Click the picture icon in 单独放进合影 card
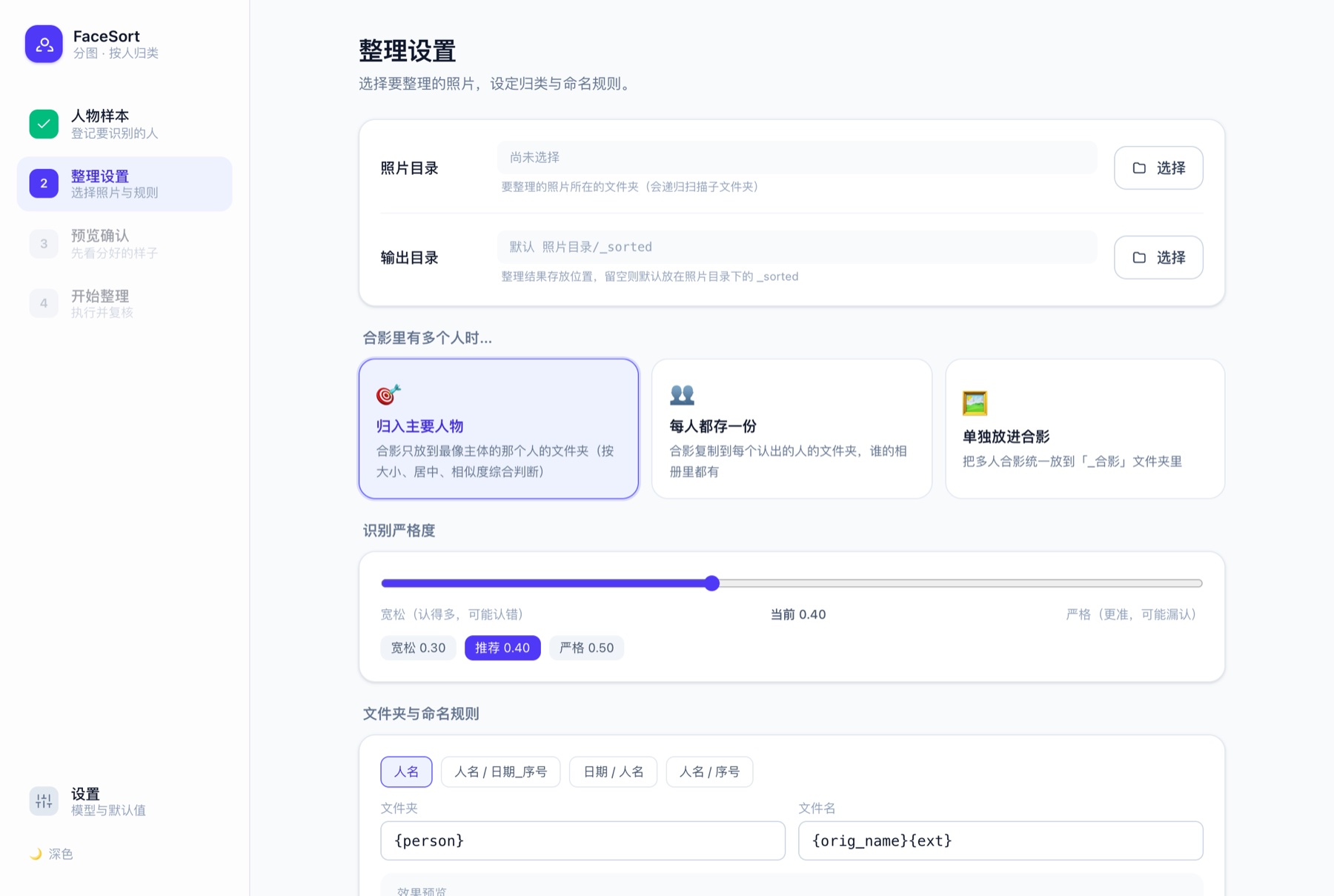The width and height of the screenshot is (1334, 896). [975, 403]
